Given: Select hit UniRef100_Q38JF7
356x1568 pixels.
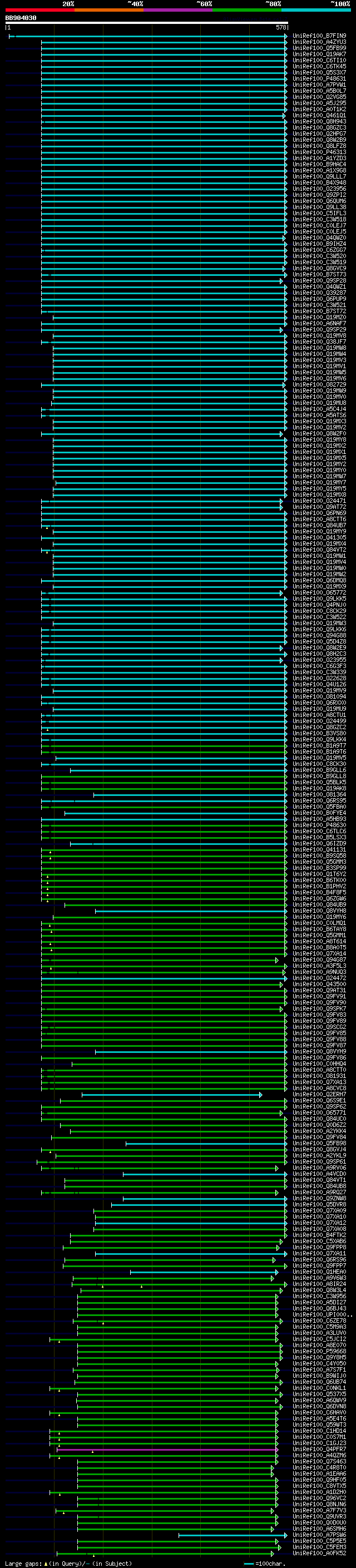Looking at the screenshot, I should pos(319,342).
